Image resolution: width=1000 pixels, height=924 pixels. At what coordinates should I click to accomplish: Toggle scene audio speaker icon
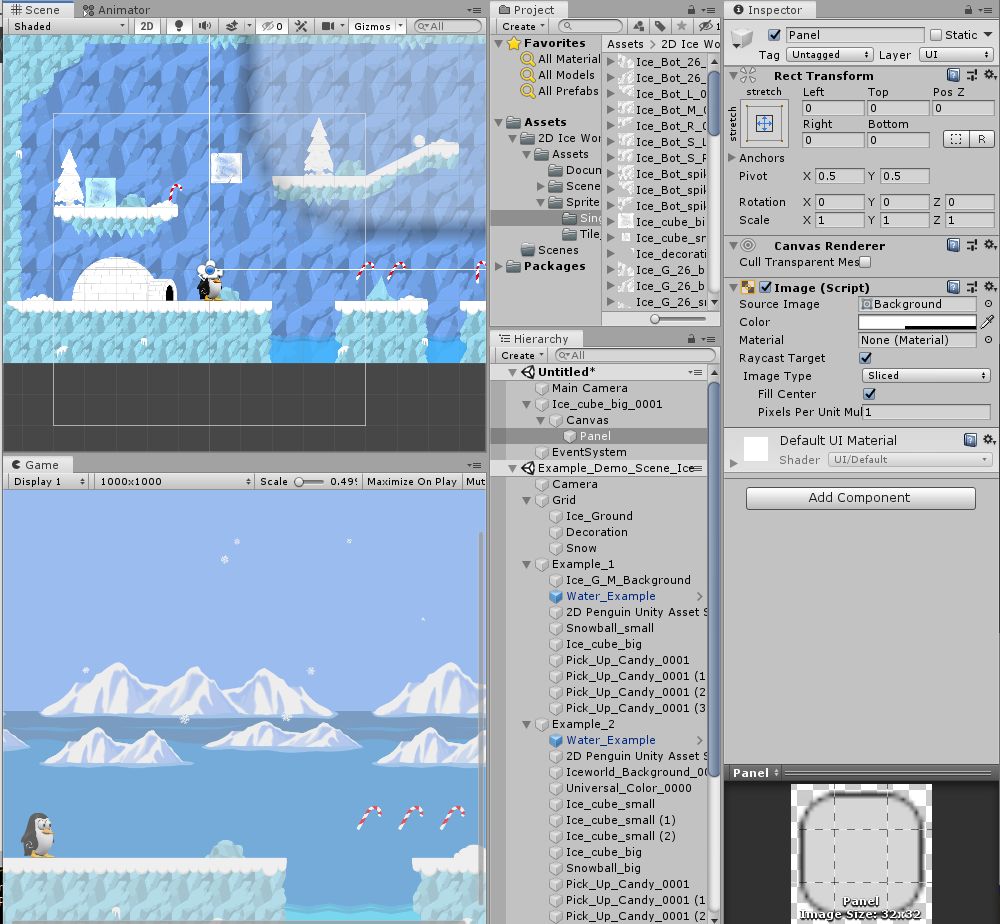(205, 27)
